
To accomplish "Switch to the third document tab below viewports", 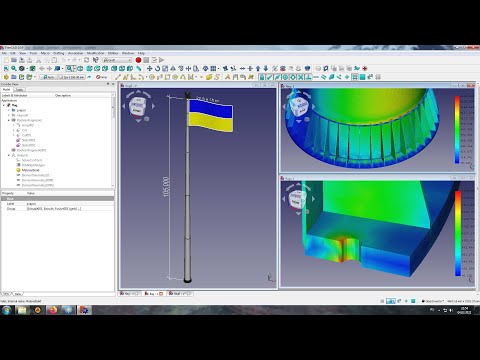I will point(180,294).
